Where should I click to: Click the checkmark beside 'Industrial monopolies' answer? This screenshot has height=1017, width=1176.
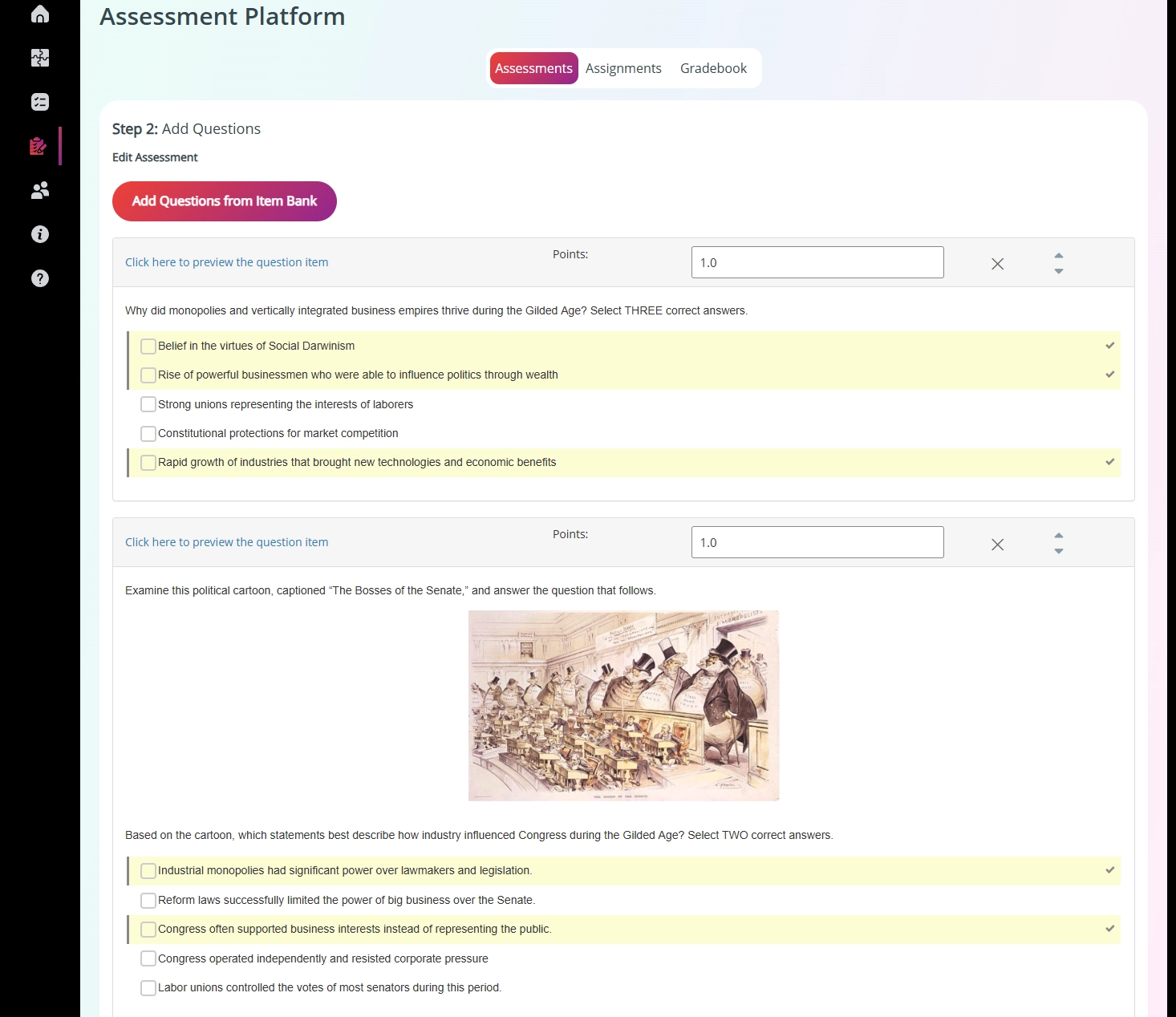tap(1110, 870)
